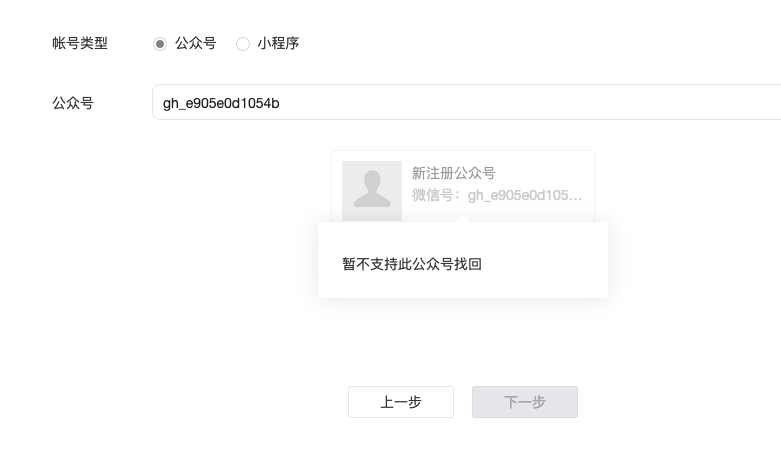
Task: Click the 公众号 option label beside its radio
Action: point(196,43)
